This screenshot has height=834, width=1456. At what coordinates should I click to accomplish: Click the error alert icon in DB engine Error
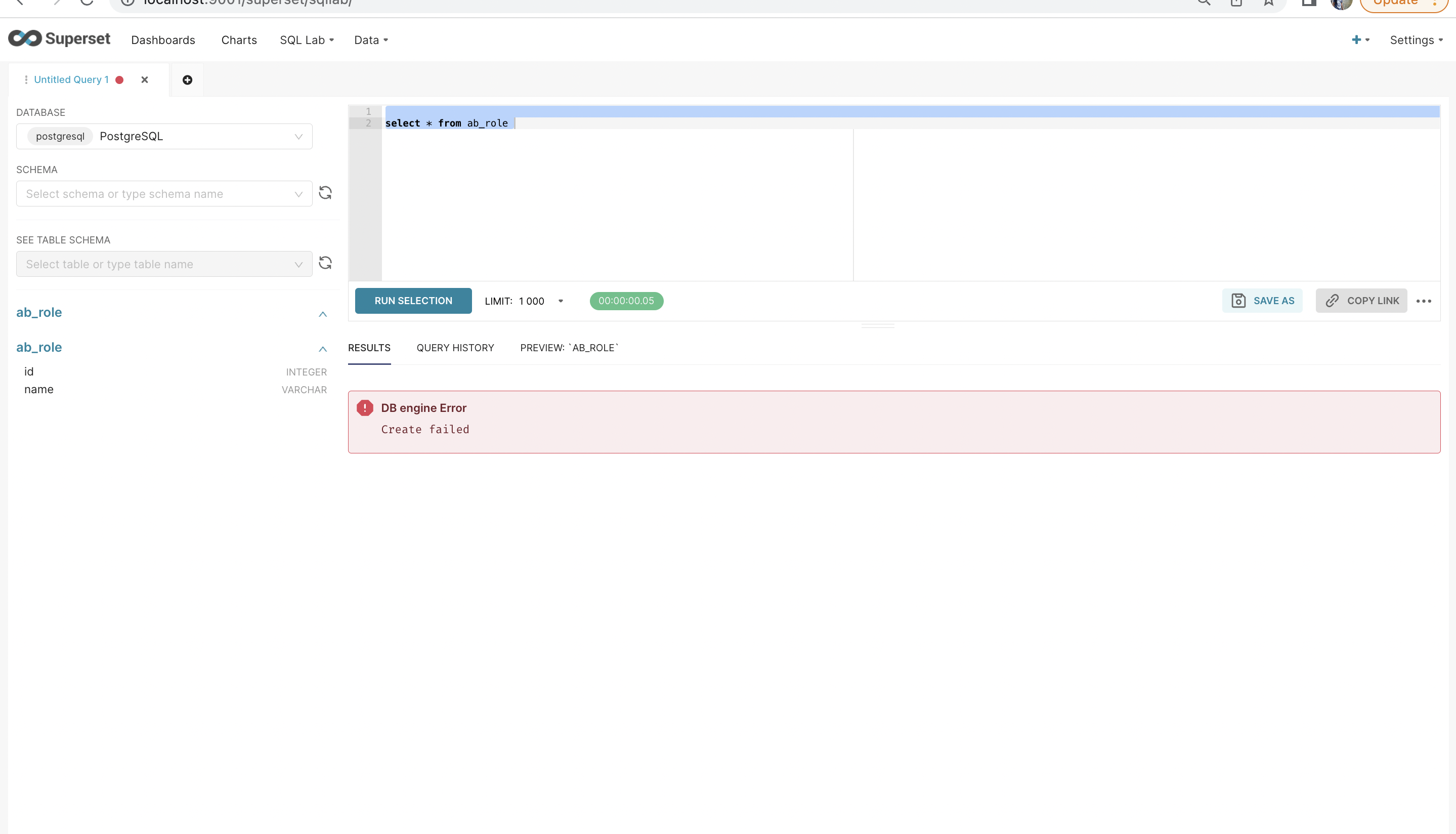[x=366, y=407]
